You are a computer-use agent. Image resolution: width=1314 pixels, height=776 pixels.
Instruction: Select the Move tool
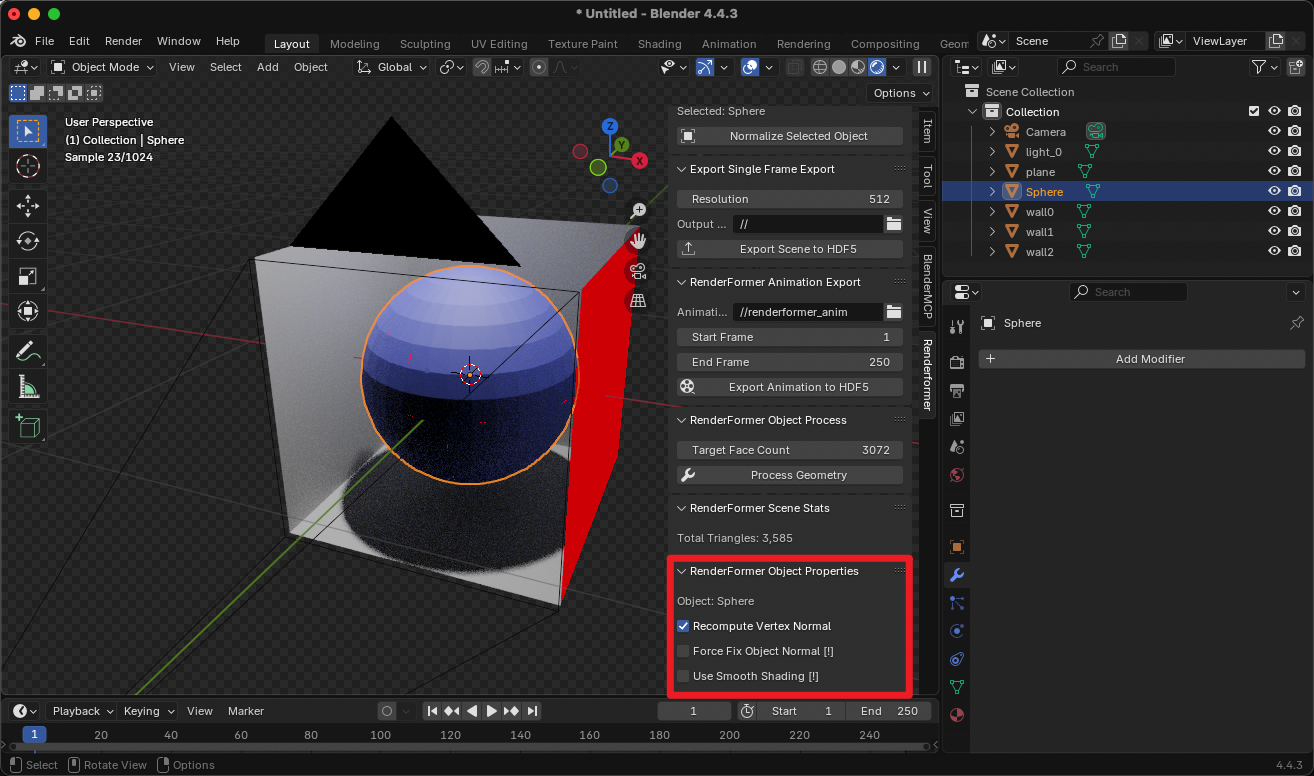click(x=28, y=205)
